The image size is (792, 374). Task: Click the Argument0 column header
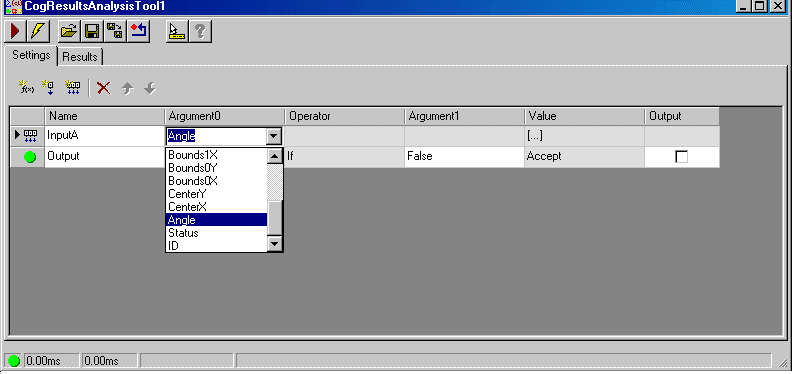tap(225, 116)
